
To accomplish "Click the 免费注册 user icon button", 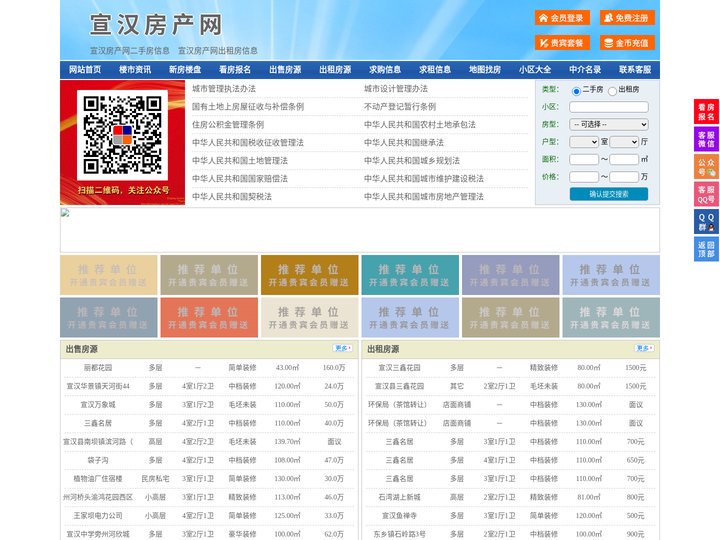I will 627,18.
